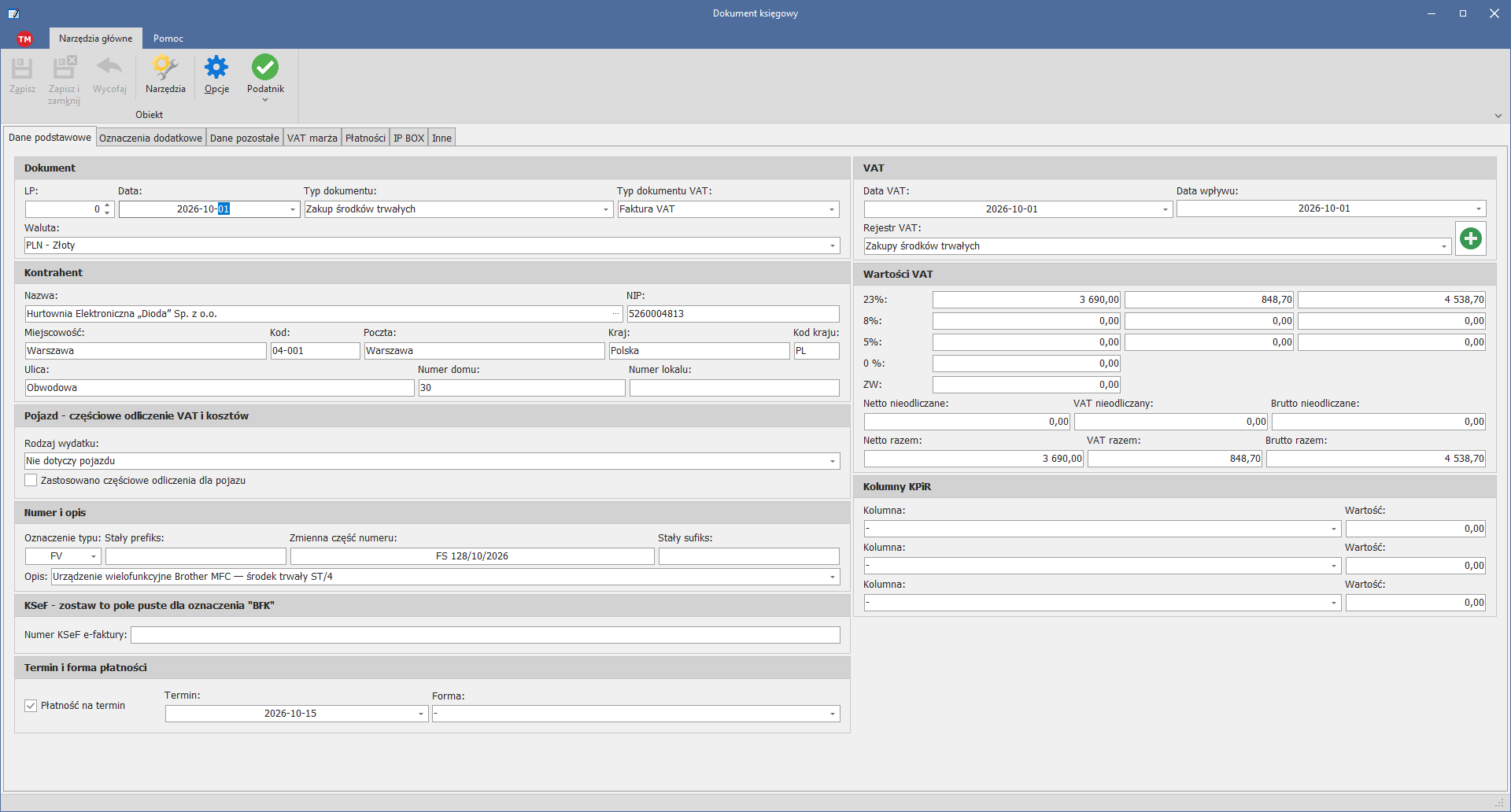Image resolution: width=1511 pixels, height=812 pixels.
Task: Click the Zmienna część numeru field
Action: (472, 556)
